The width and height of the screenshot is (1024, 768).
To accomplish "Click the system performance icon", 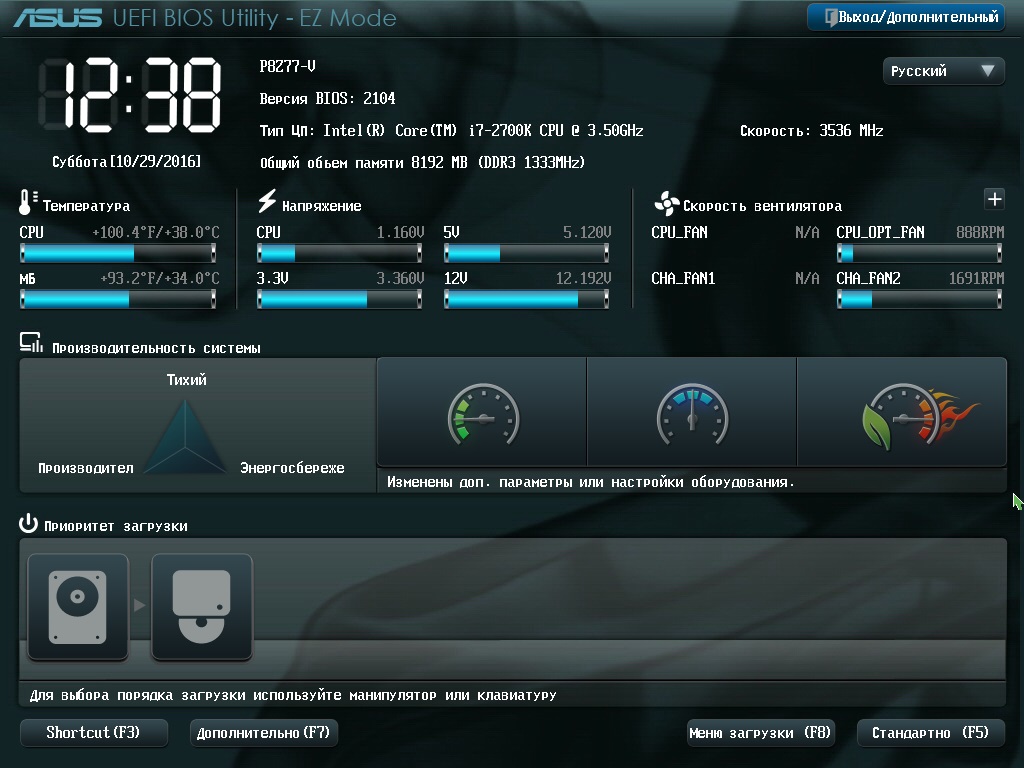I will (x=31, y=345).
